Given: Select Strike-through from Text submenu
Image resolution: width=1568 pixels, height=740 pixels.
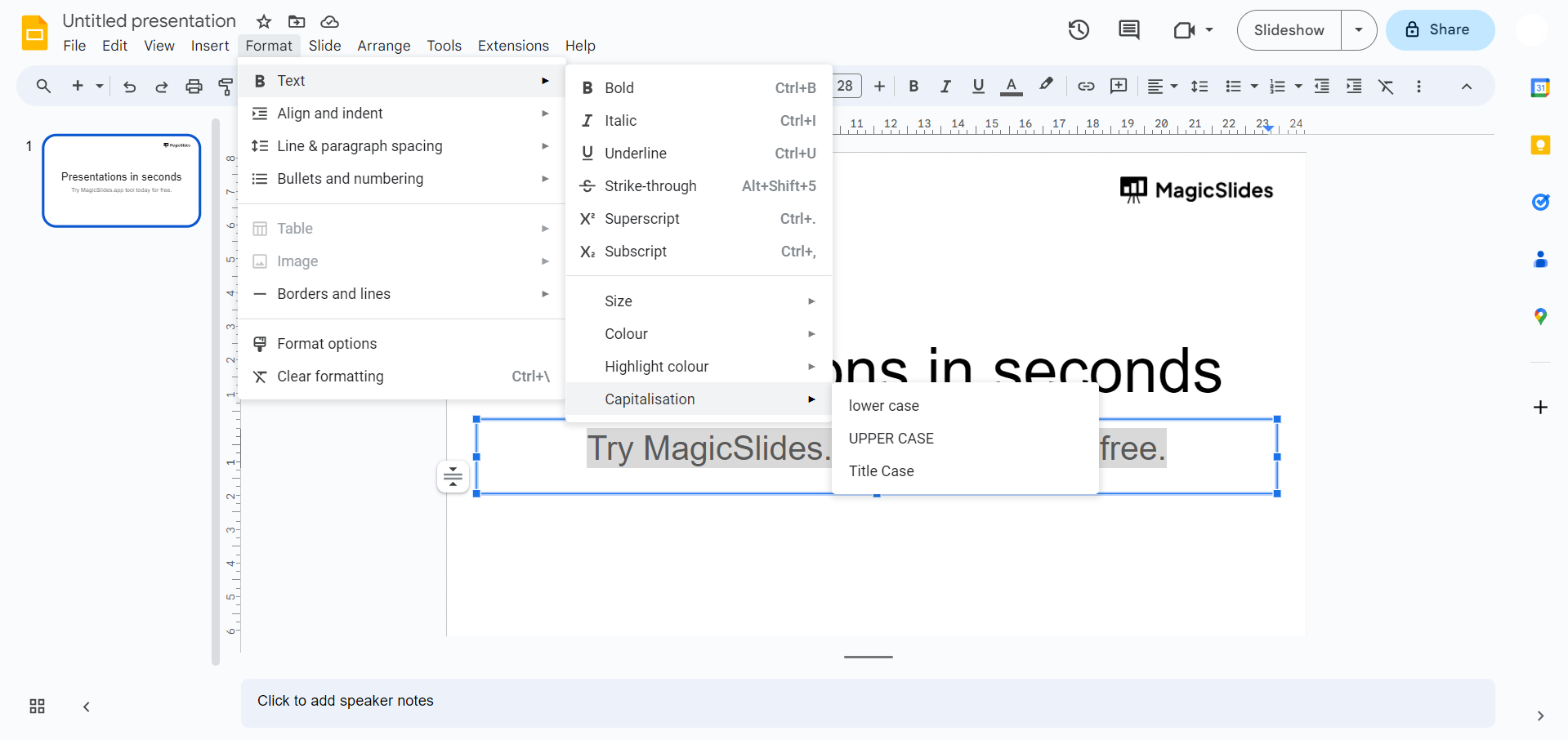Looking at the screenshot, I should coord(699,186).
